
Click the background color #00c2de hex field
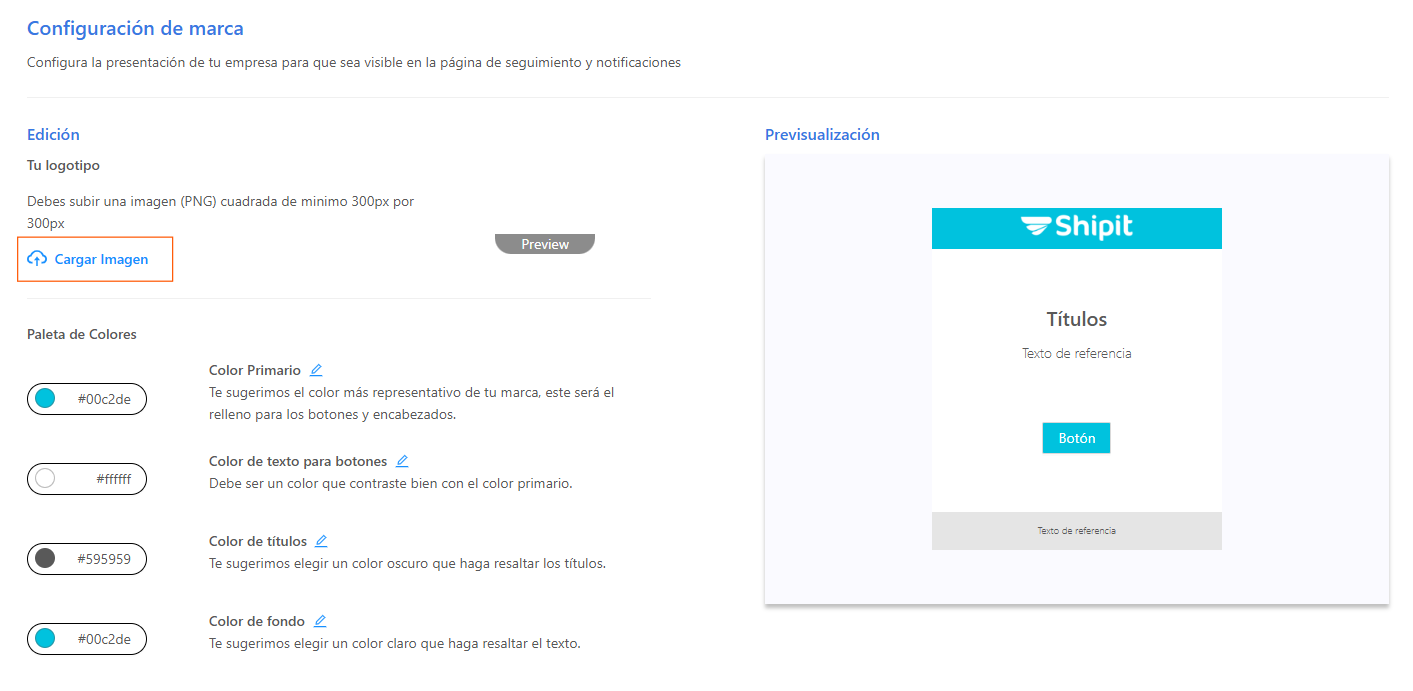(x=104, y=639)
